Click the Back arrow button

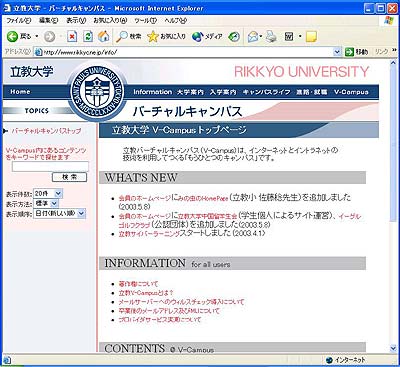(x=13, y=36)
